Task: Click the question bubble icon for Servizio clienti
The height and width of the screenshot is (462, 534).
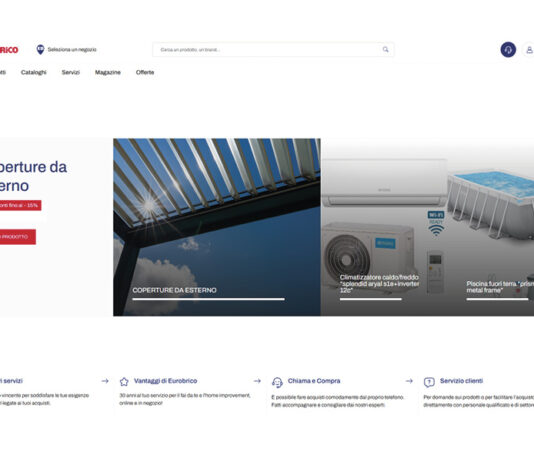Action: click(x=429, y=382)
